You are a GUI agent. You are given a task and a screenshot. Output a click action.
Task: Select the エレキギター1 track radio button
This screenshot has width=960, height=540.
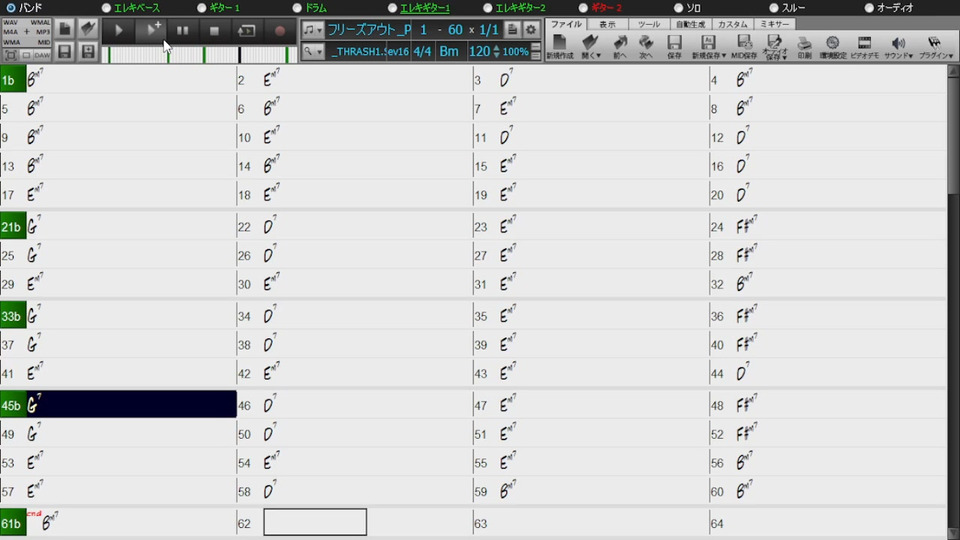[x=392, y=8]
